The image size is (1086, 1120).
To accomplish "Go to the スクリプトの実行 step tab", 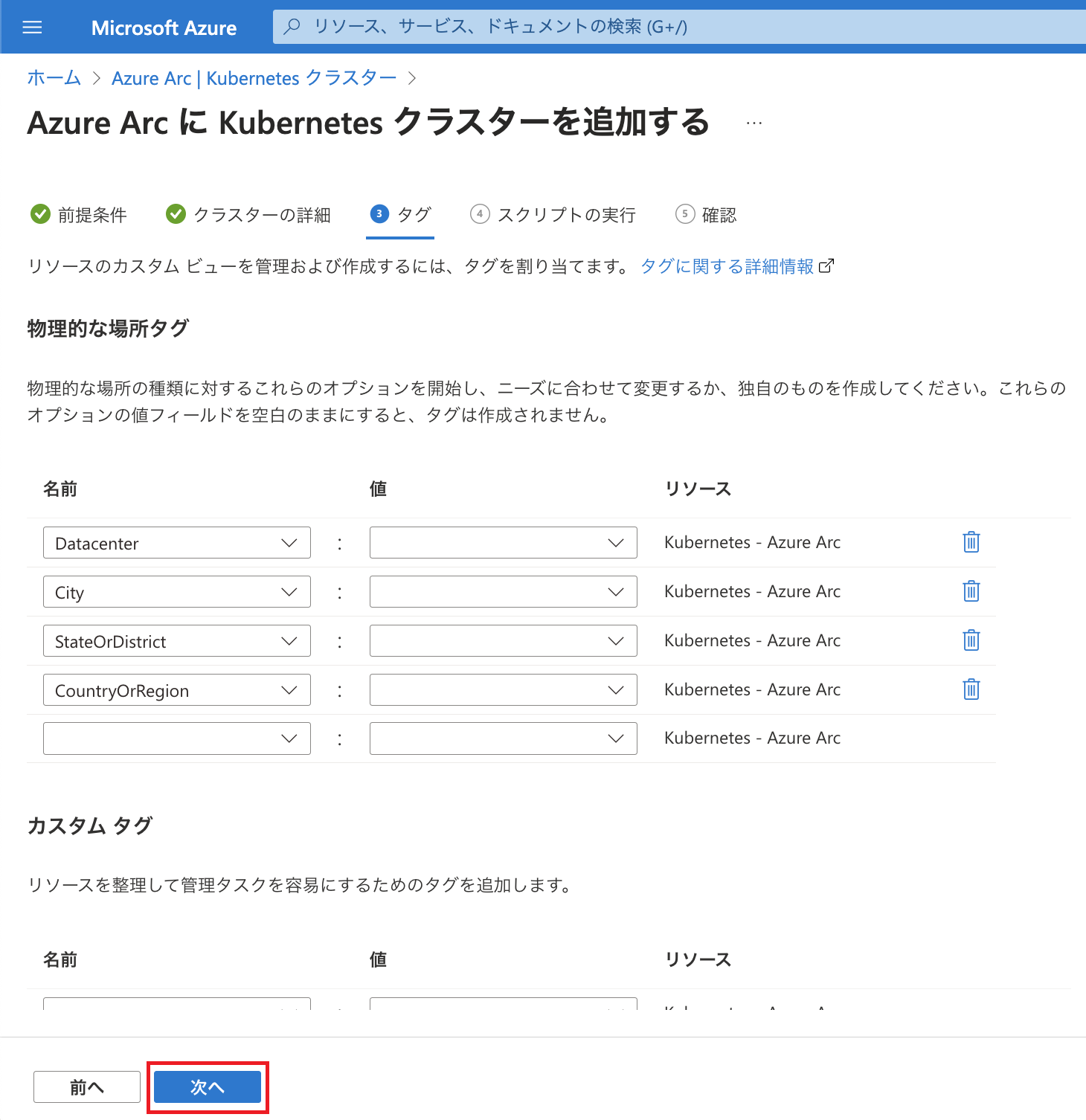I will tap(553, 215).
